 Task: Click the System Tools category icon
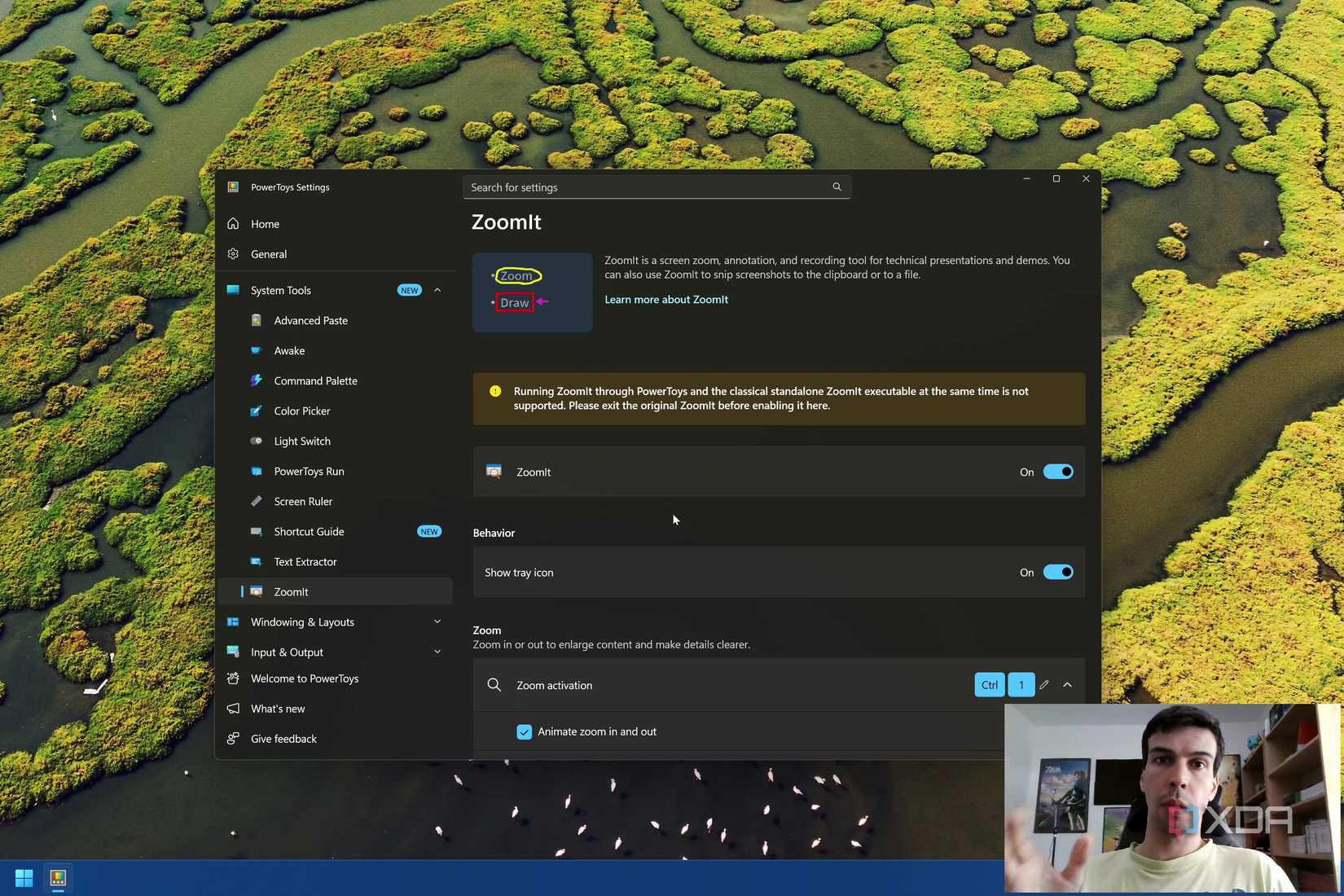pos(233,290)
